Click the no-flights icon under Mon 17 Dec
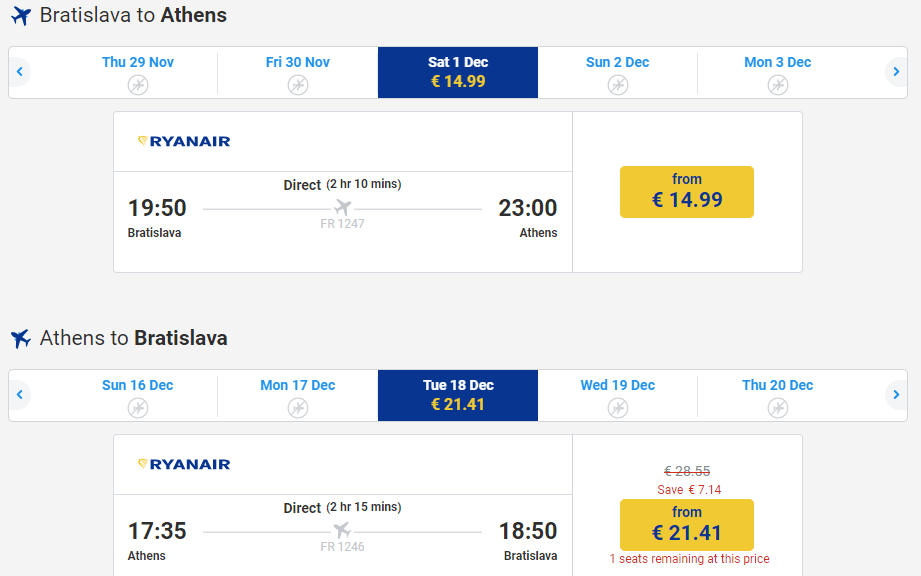This screenshot has height=576, width=921. tap(298, 408)
